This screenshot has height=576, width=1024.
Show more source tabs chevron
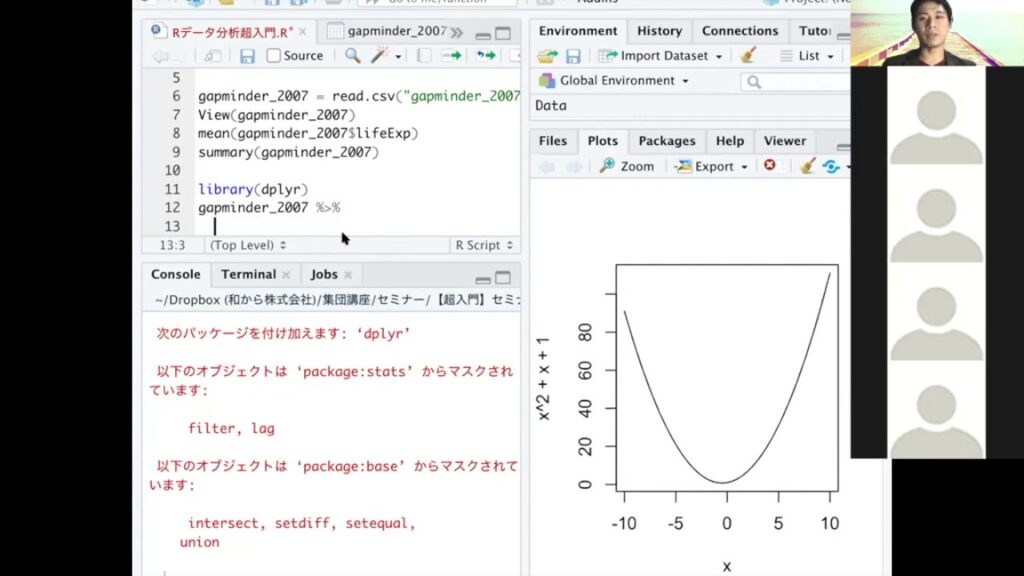456,32
